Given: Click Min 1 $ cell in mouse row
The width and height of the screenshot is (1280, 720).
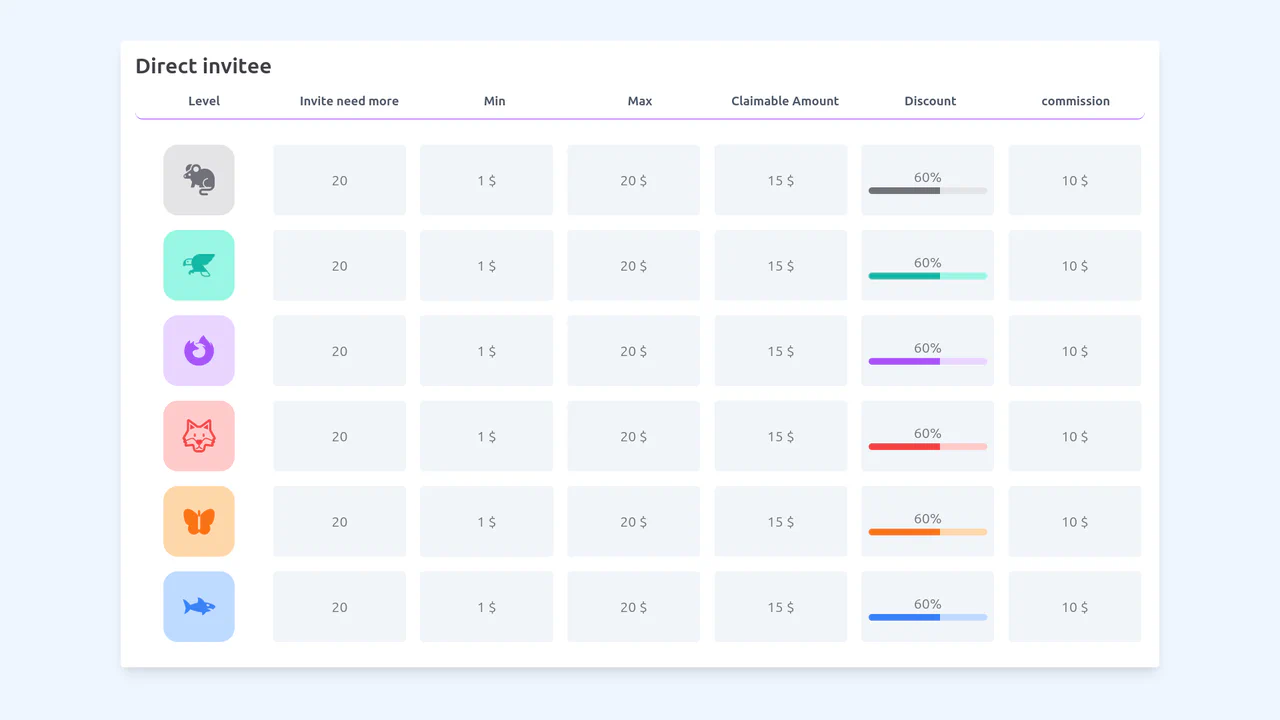Looking at the screenshot, I should 487,180.
